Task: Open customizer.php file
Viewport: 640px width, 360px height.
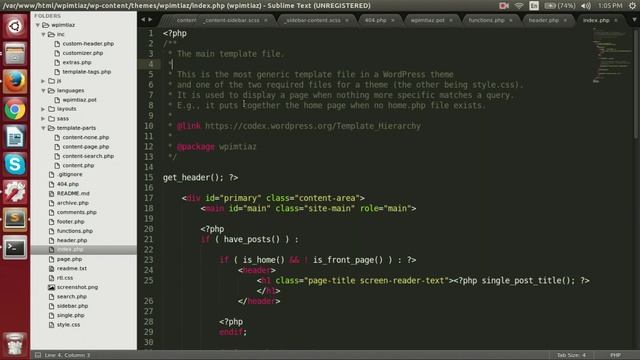Action: pos(82,53)
